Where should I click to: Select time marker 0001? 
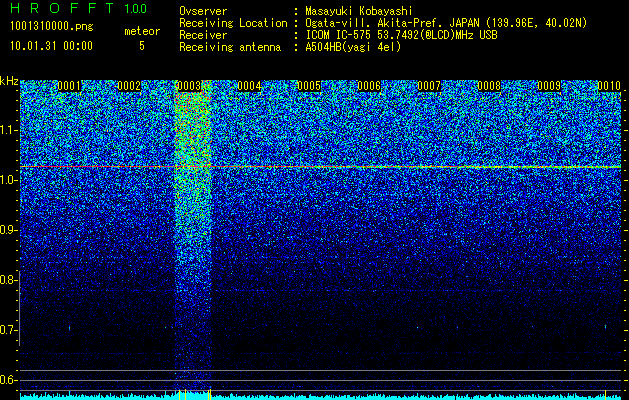(69, 86)
